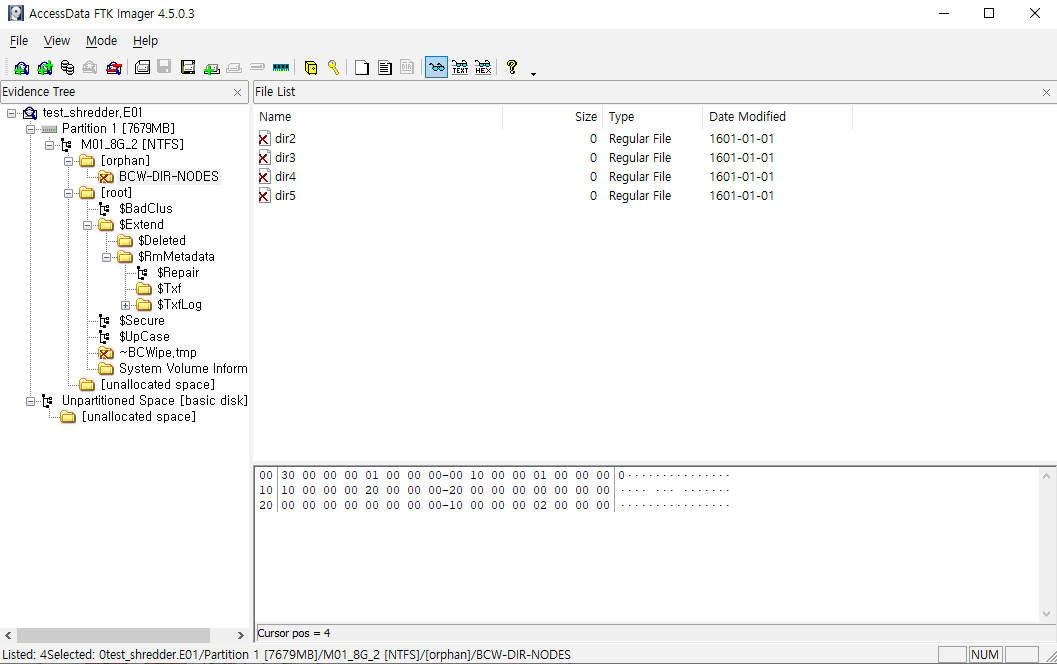The width and height of the screenshot is (1057, 664).
Task: Expand the $TxfLog folder node
Action: pos(125,305)
